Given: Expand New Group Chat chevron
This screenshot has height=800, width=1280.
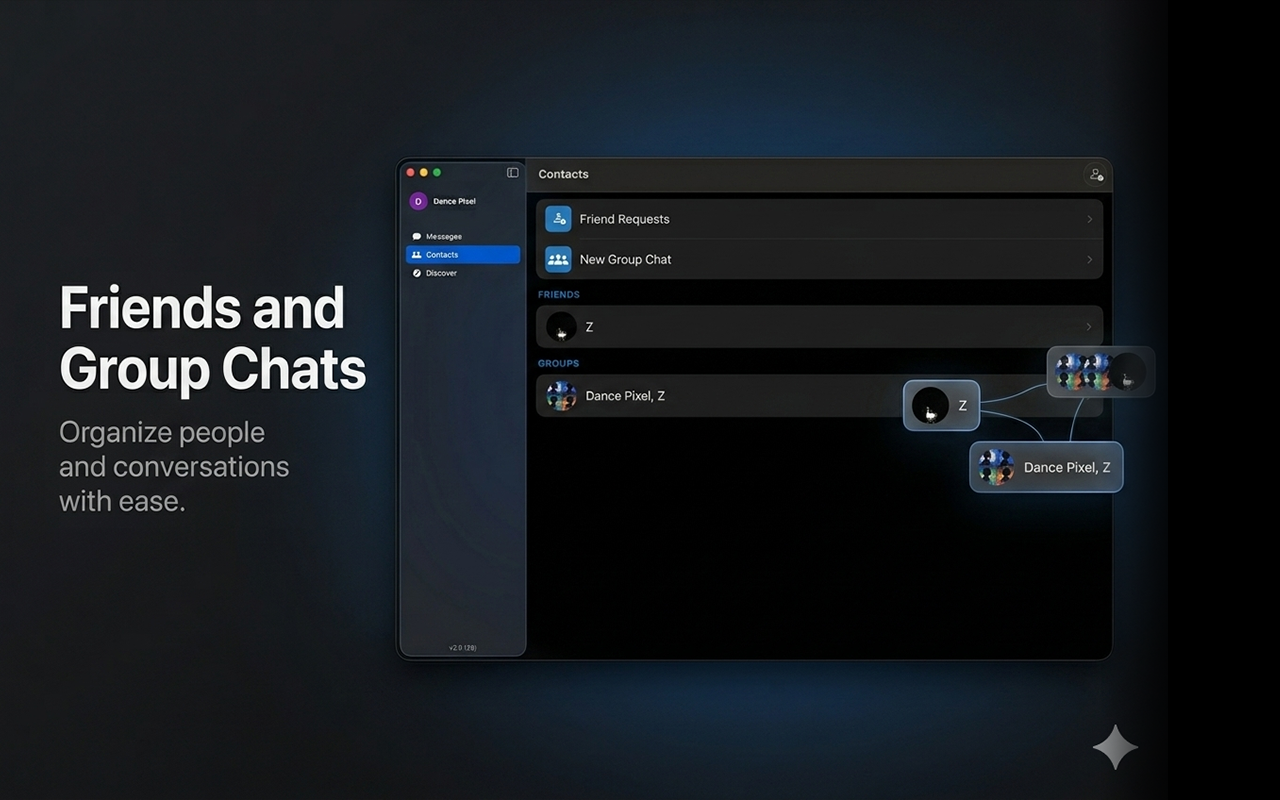Looking at the screenshot, I should pyautogui.click(x=1089, y=259).
